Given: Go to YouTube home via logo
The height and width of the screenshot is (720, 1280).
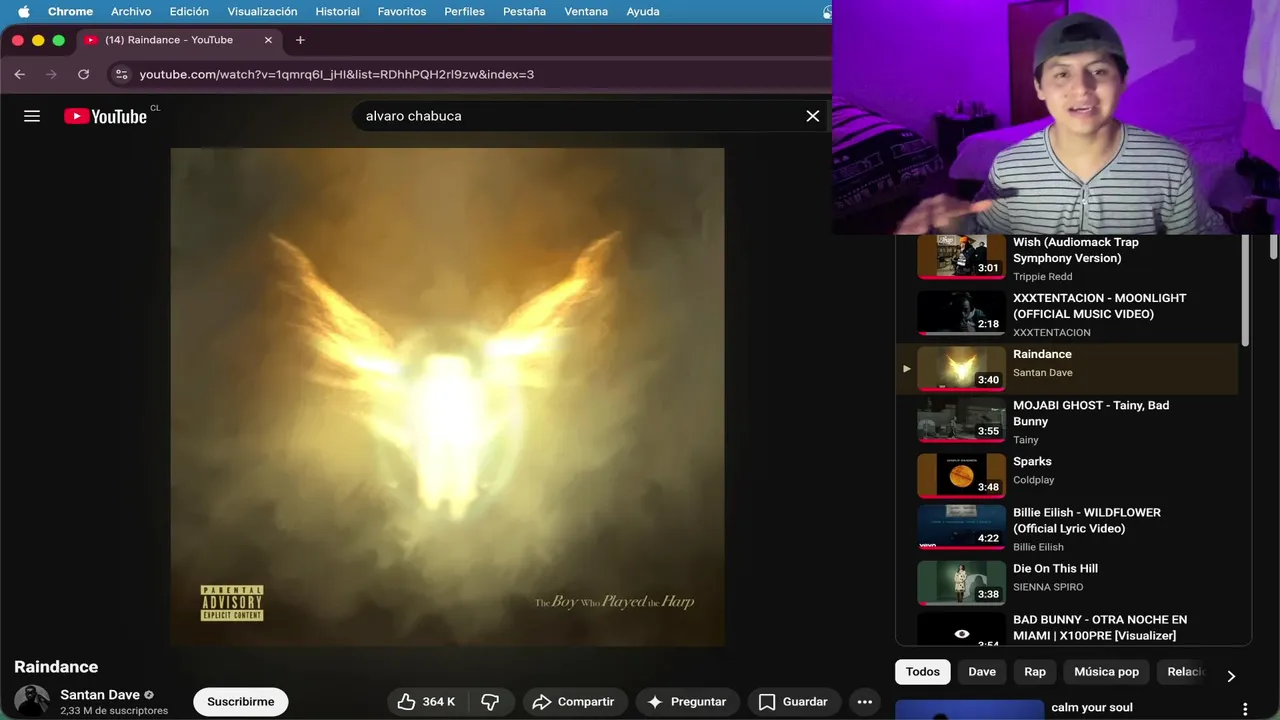Looking at the screenshot, I should [x=105, y=116].
